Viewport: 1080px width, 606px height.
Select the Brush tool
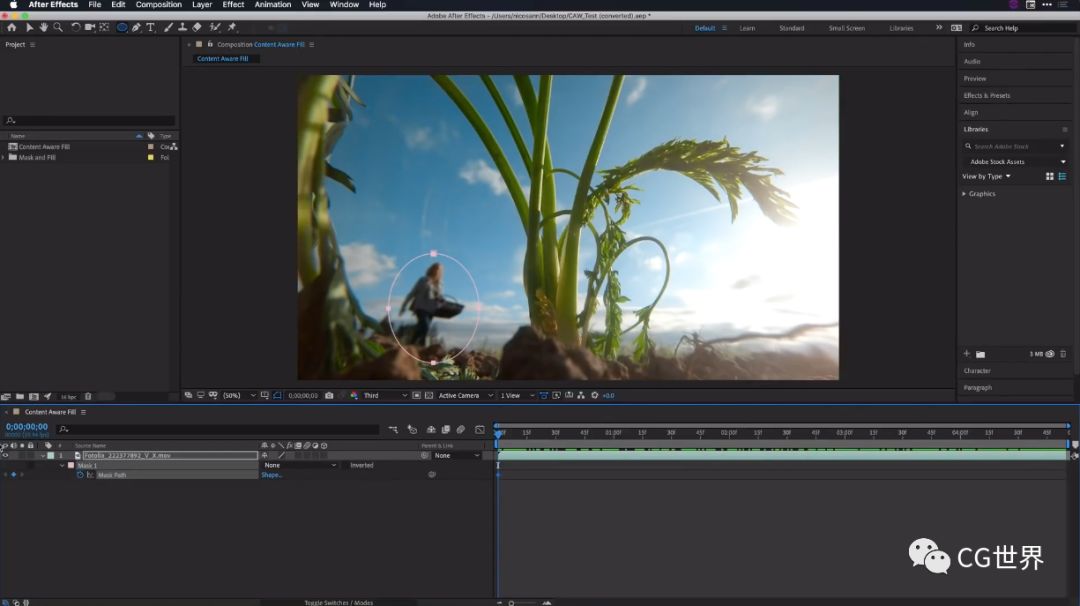click(168, 28)
